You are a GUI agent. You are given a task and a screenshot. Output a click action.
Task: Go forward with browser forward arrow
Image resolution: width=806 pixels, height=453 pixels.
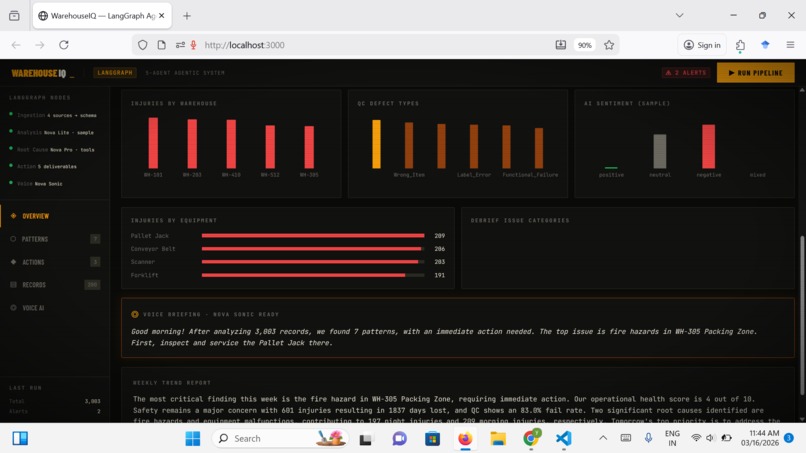click(x=40, y=45)
